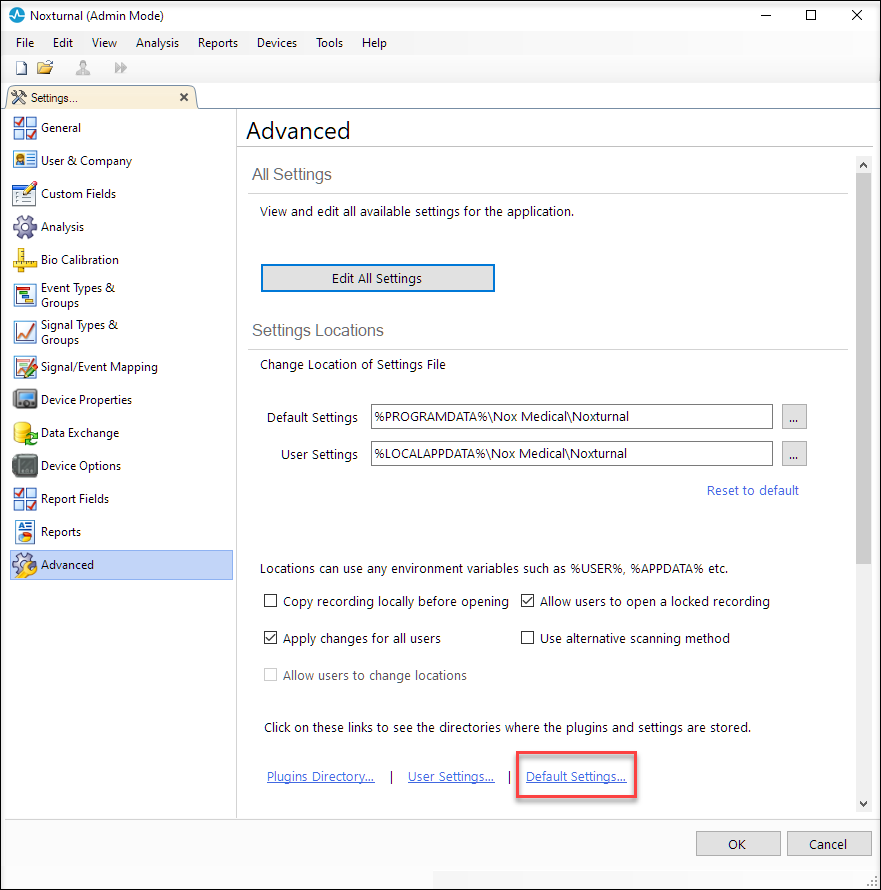Open the Analysis menu
Image resolution: width=881 pixels, height=890 pixels.
coord(157,43)
